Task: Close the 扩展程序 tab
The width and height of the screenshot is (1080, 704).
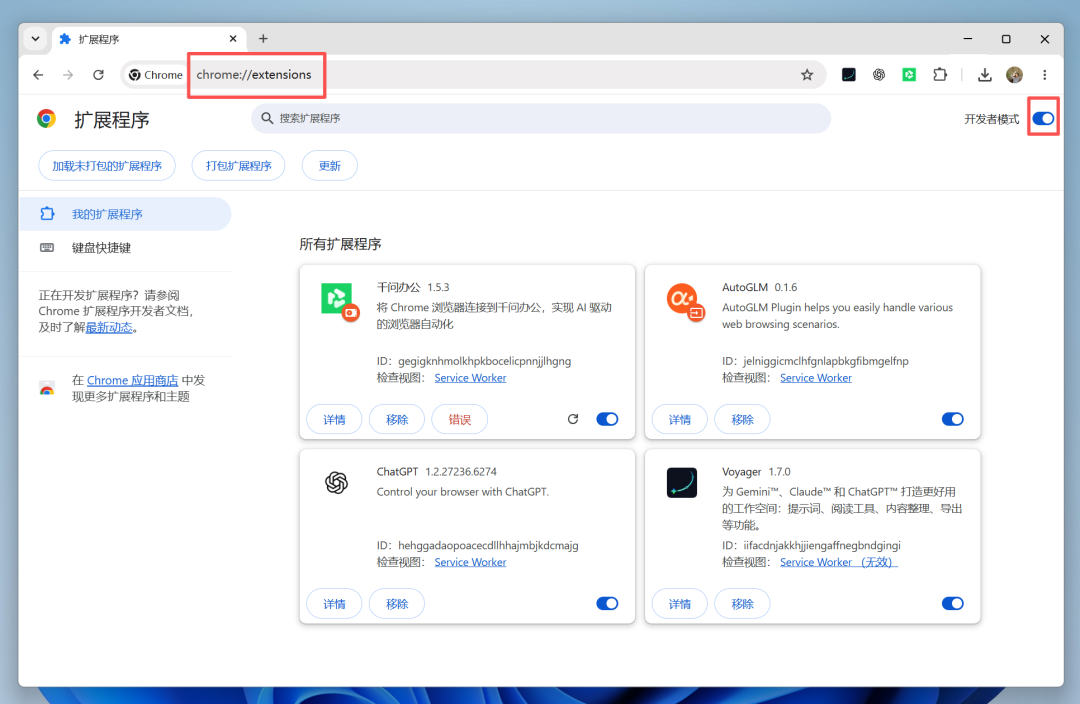Action: click(x=233, y=39)
